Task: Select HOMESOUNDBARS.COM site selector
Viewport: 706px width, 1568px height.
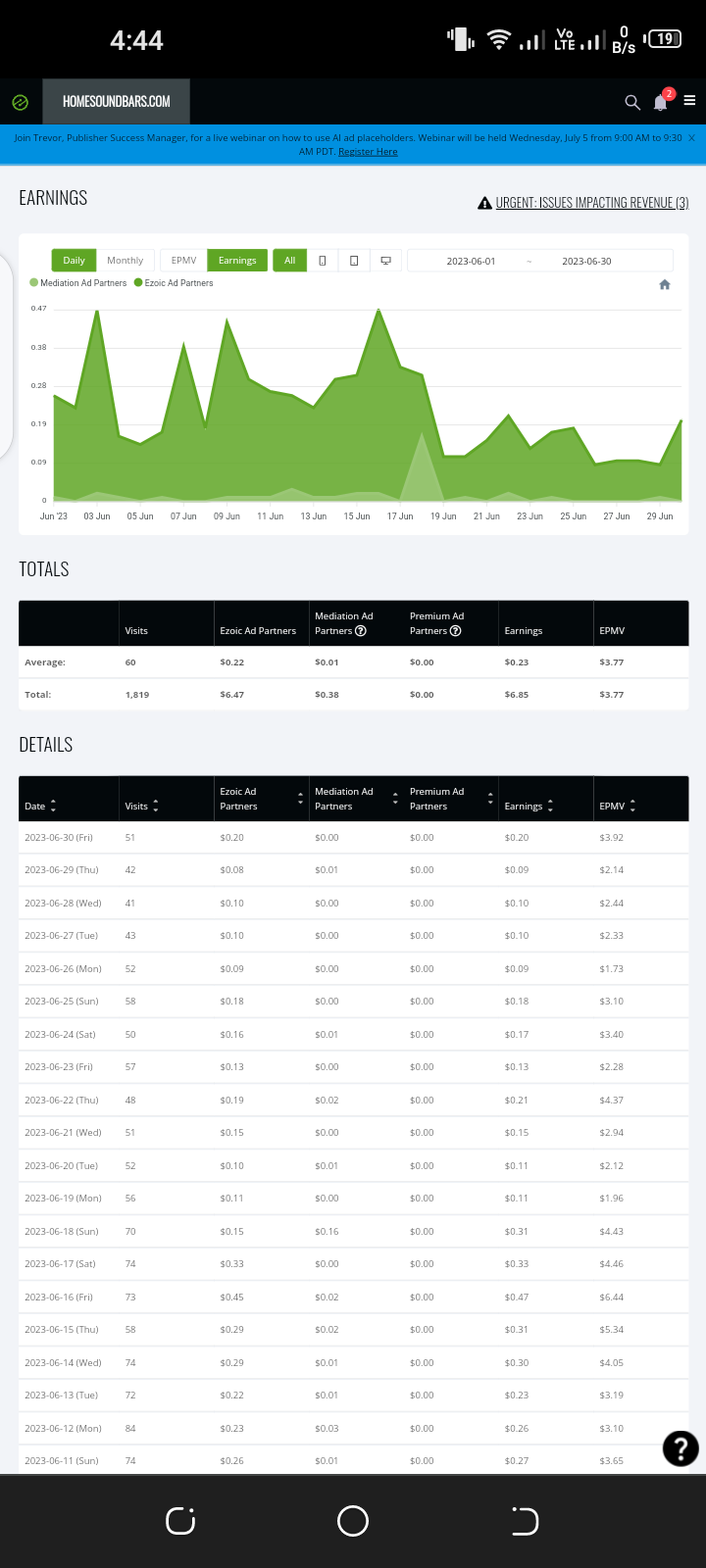Action: tap(117, 102)
